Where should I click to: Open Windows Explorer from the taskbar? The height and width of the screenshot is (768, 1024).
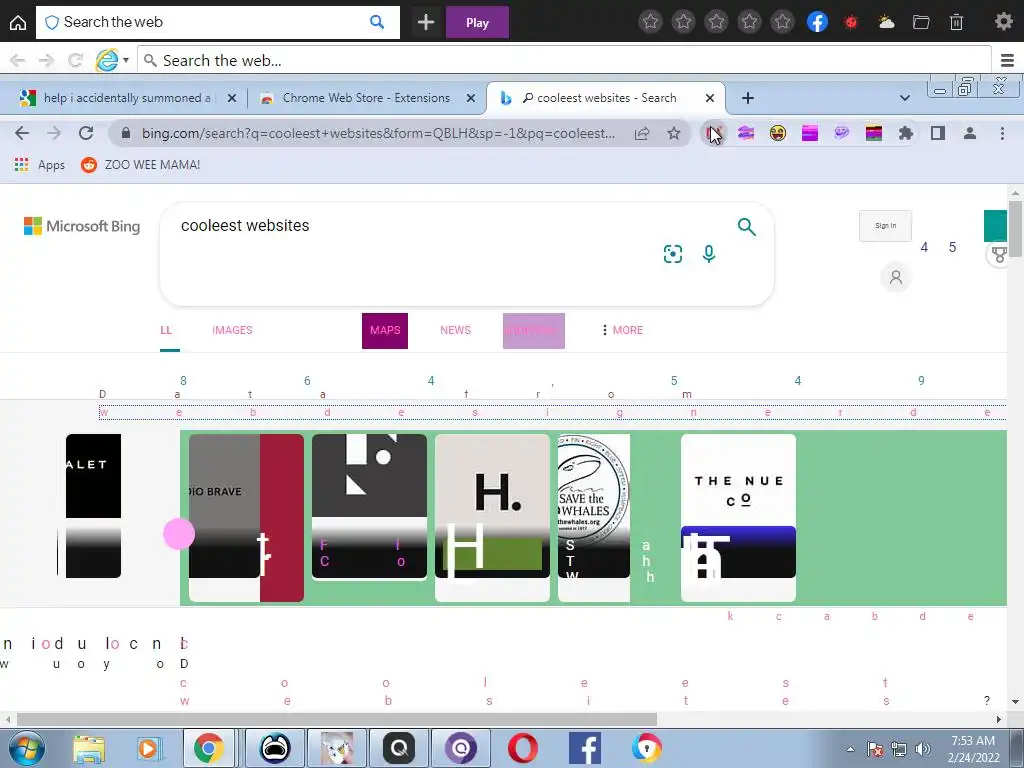(89, 748)
